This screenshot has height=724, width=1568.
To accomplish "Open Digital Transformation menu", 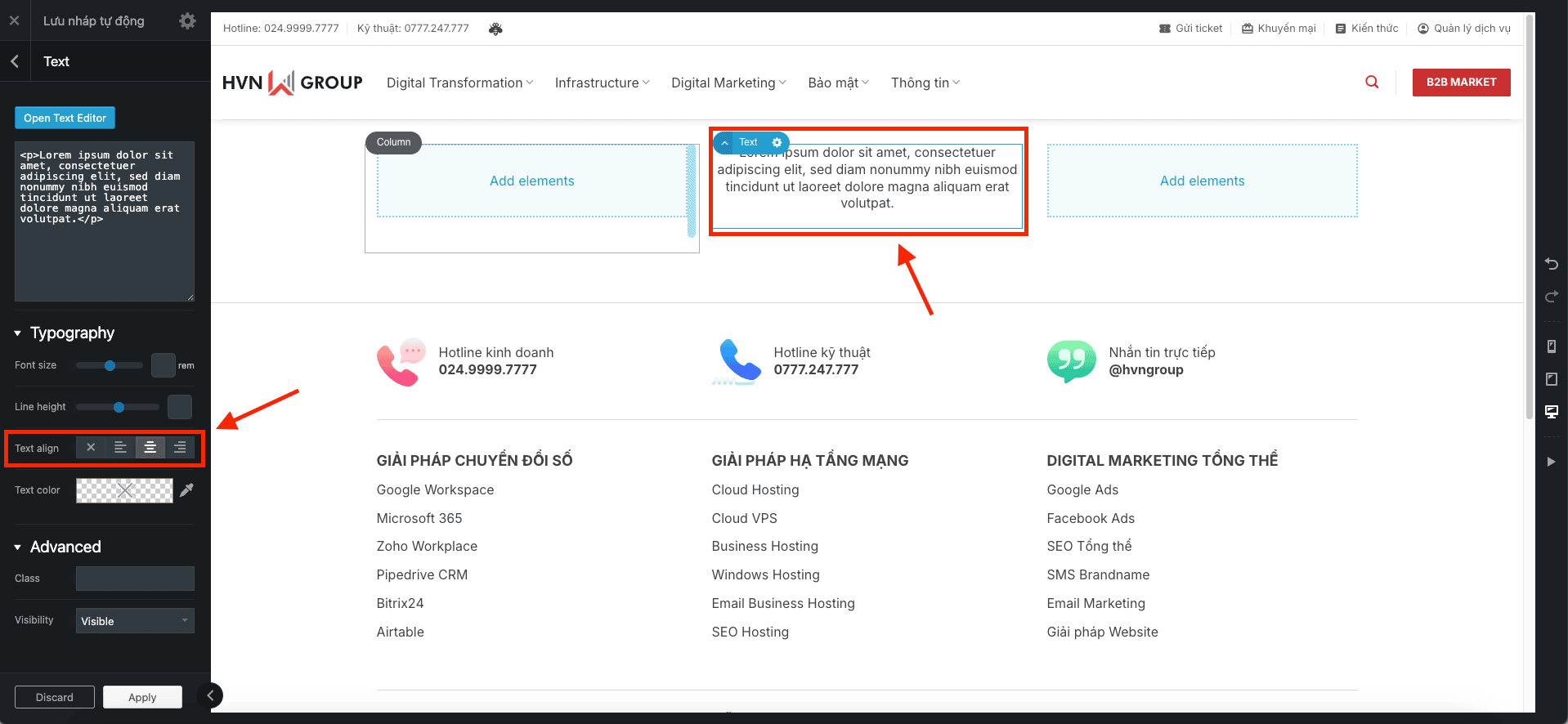I will point(459,83).
